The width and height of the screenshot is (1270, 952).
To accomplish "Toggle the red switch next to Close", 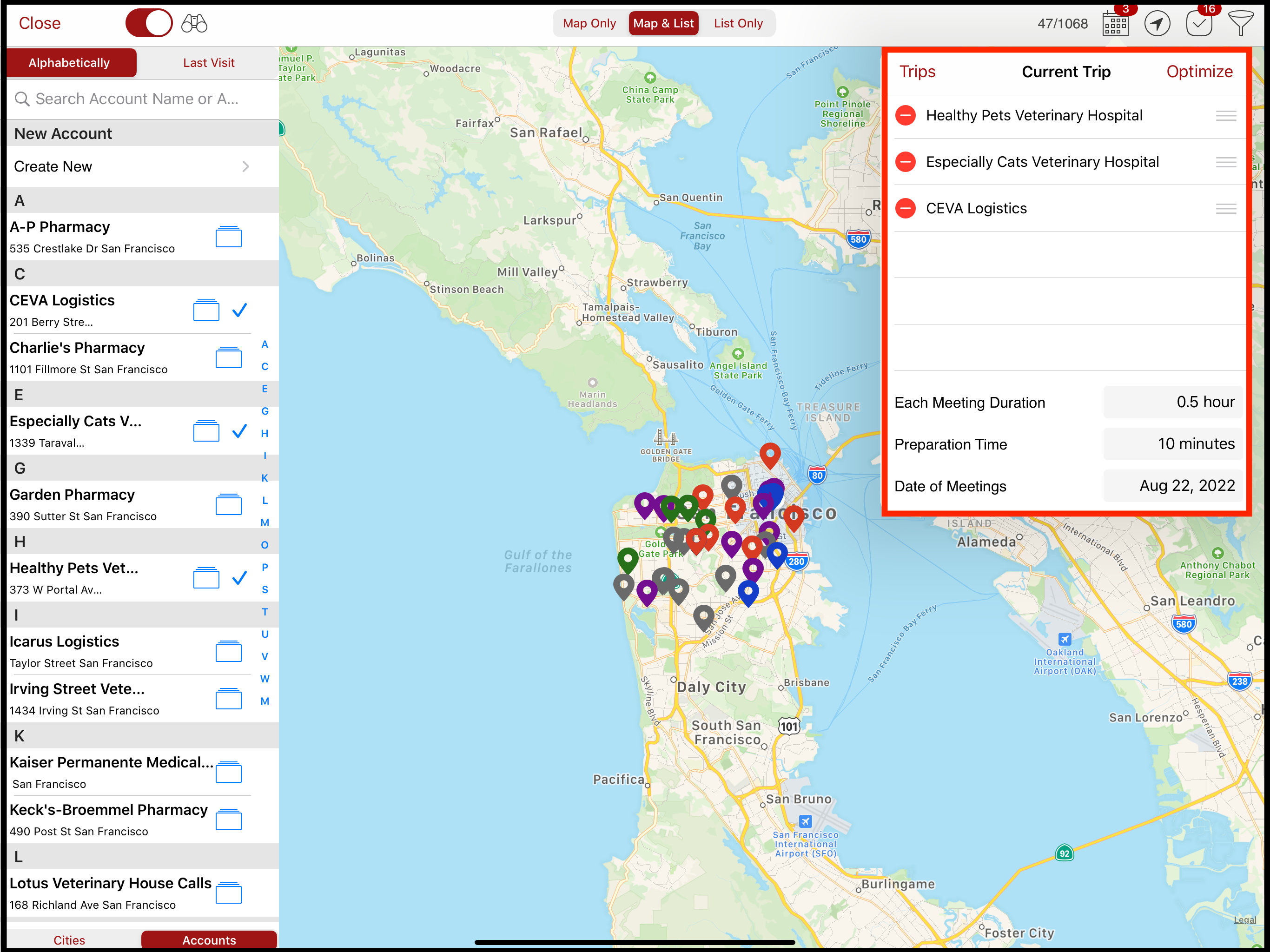I will (x=149, y=24).
